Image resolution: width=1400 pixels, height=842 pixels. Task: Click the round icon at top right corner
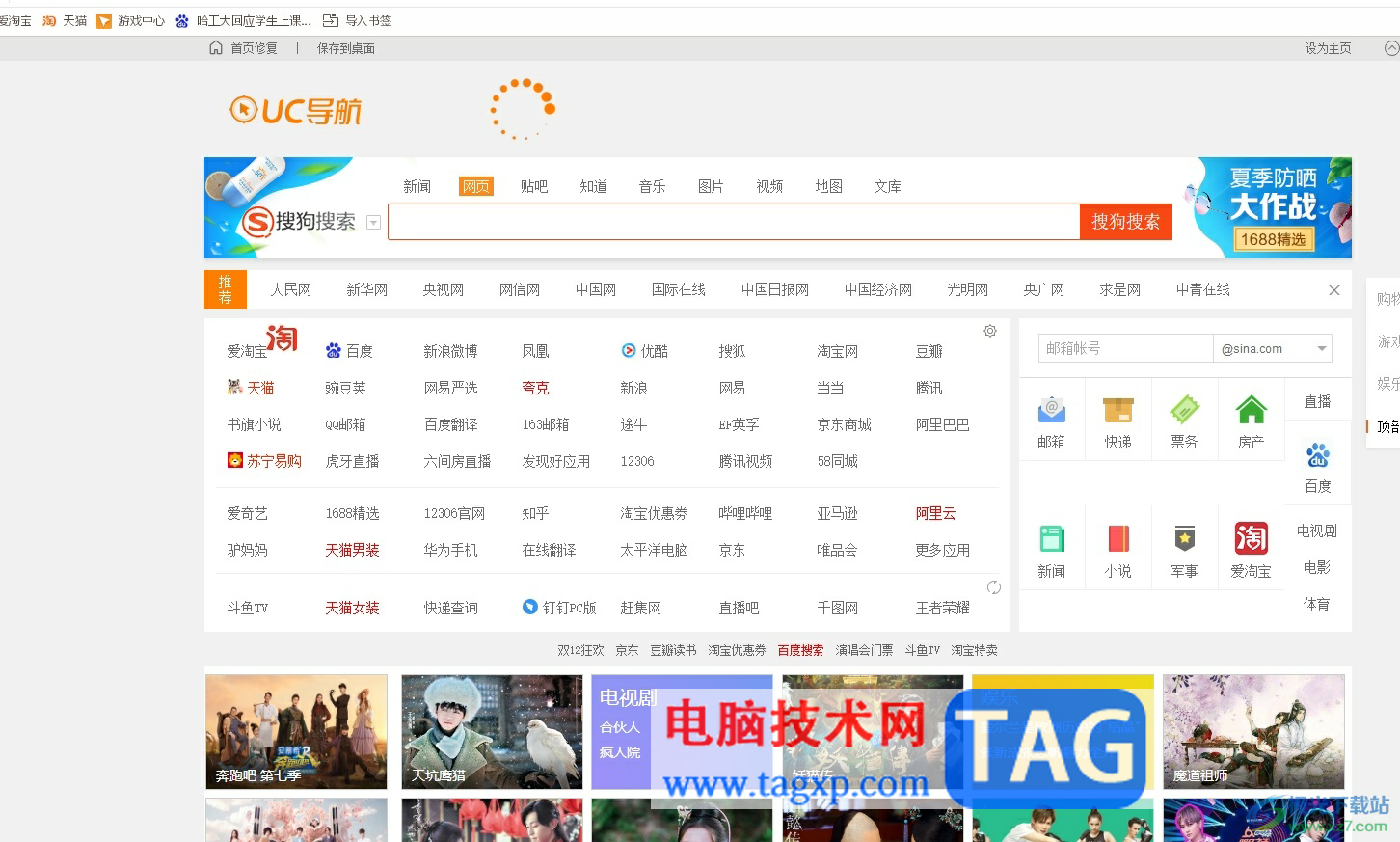pos(1391,47)
